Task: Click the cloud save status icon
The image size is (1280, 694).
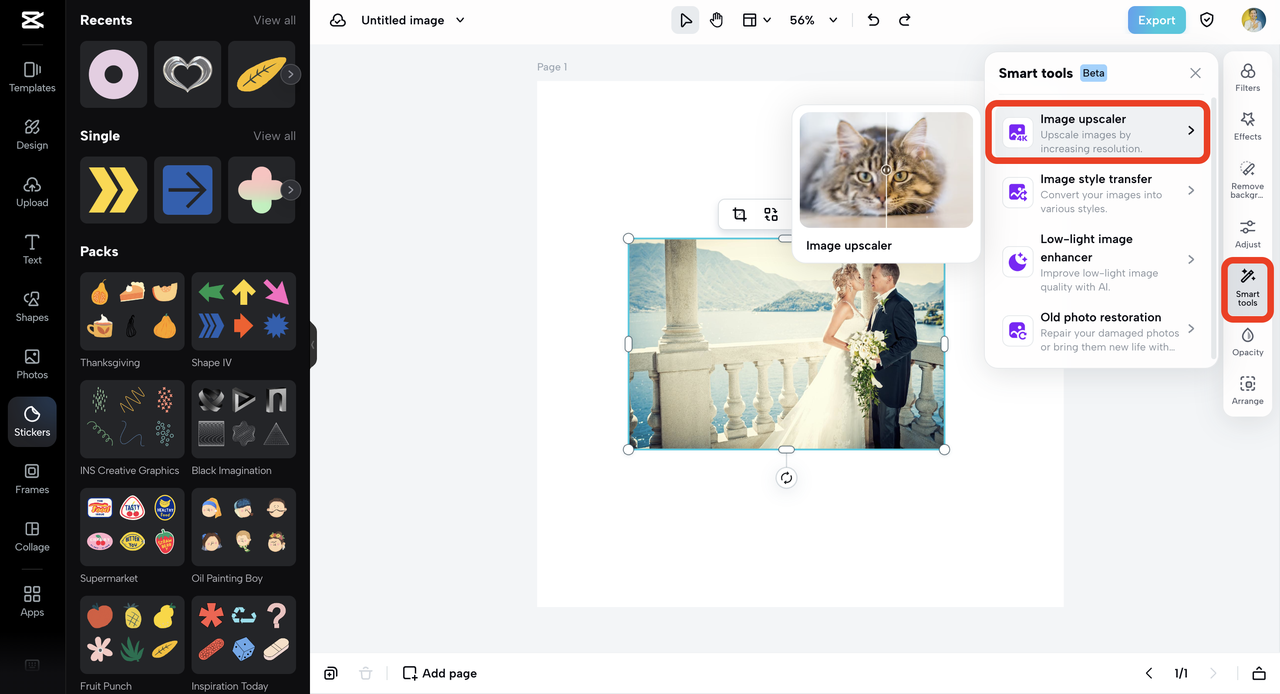Action: [x=338, y=20]
